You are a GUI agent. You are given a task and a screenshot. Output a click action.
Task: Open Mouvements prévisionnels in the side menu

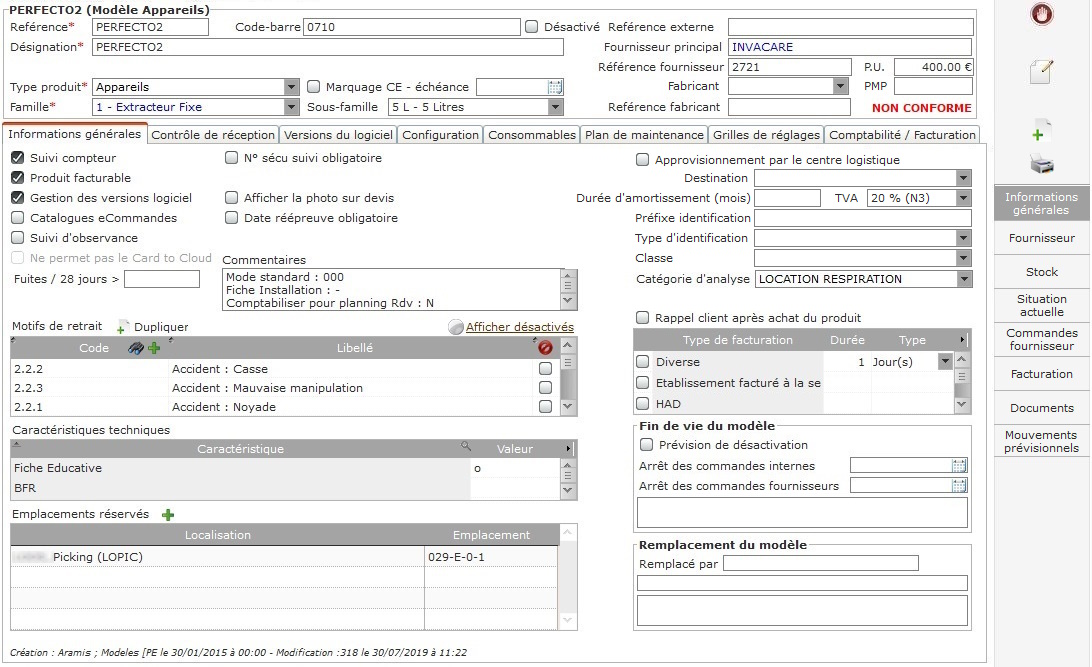(x=1042, y=441)
